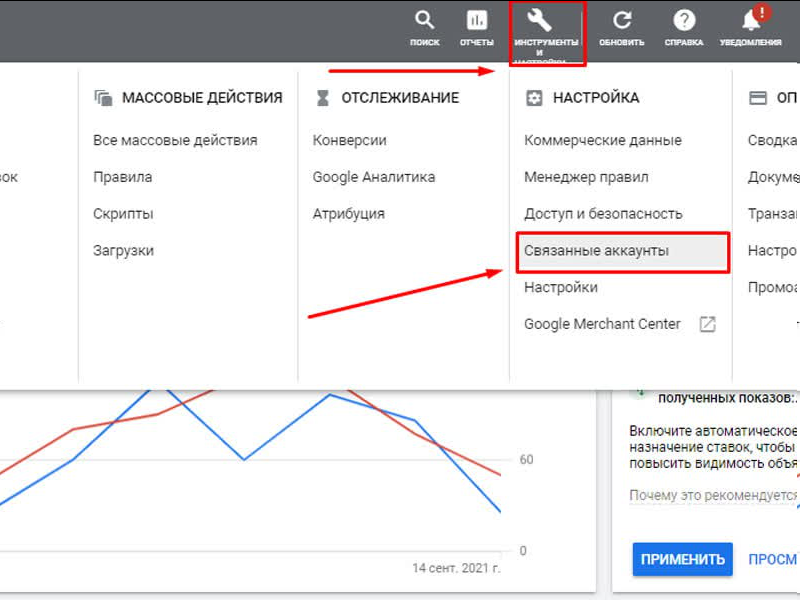This screenshot has height=600, width=800.
Task: Select Связанные аккаунты menu item
Action: tap(597, 251)
